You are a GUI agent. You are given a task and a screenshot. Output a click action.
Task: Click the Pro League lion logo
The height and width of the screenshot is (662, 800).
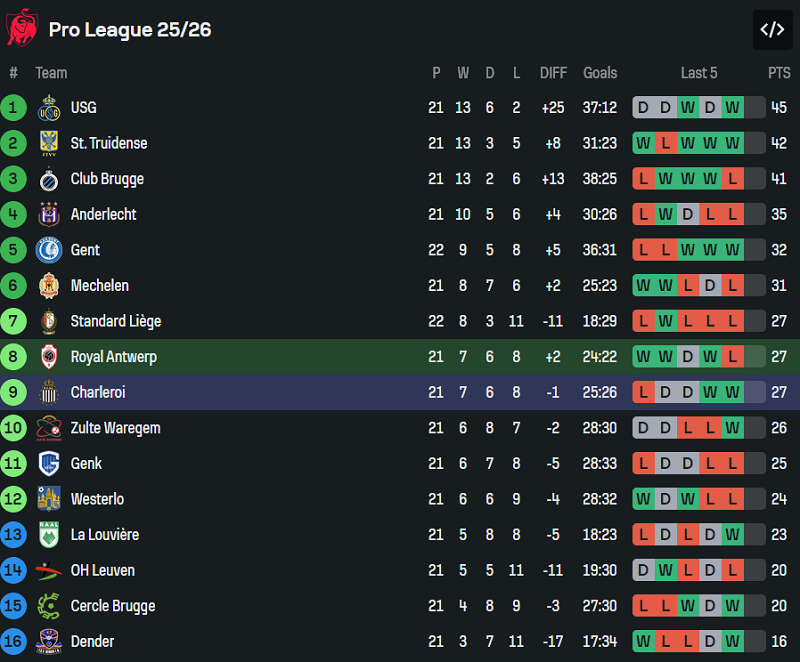pos(21,28)
